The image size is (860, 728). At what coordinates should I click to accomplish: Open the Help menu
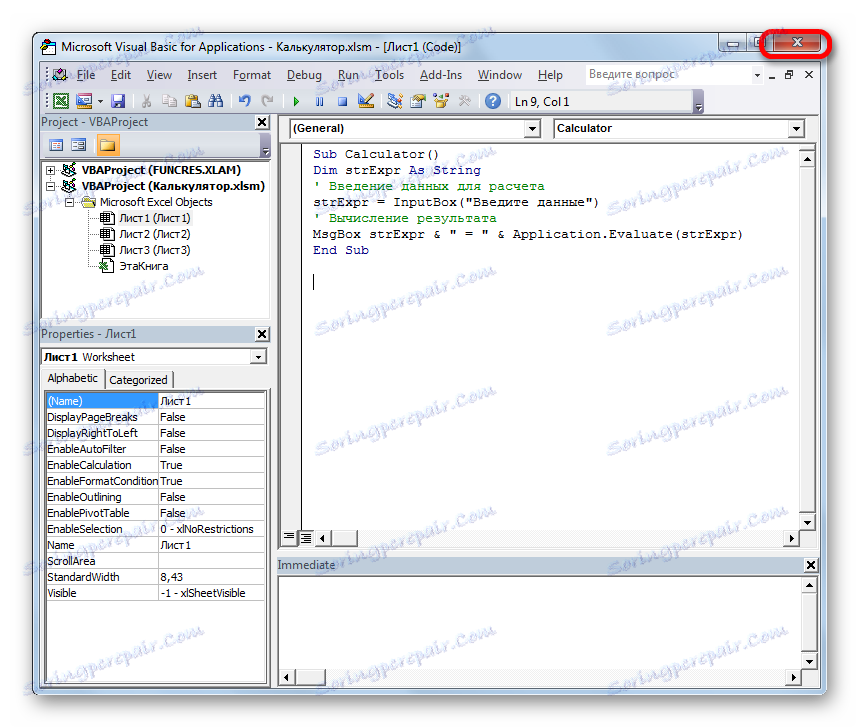click(x=550, y=75)
